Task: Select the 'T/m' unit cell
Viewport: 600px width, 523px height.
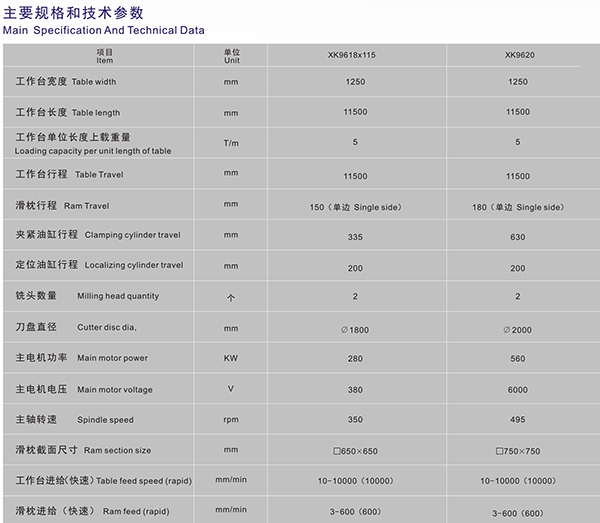Action: (x=231, y=143)
